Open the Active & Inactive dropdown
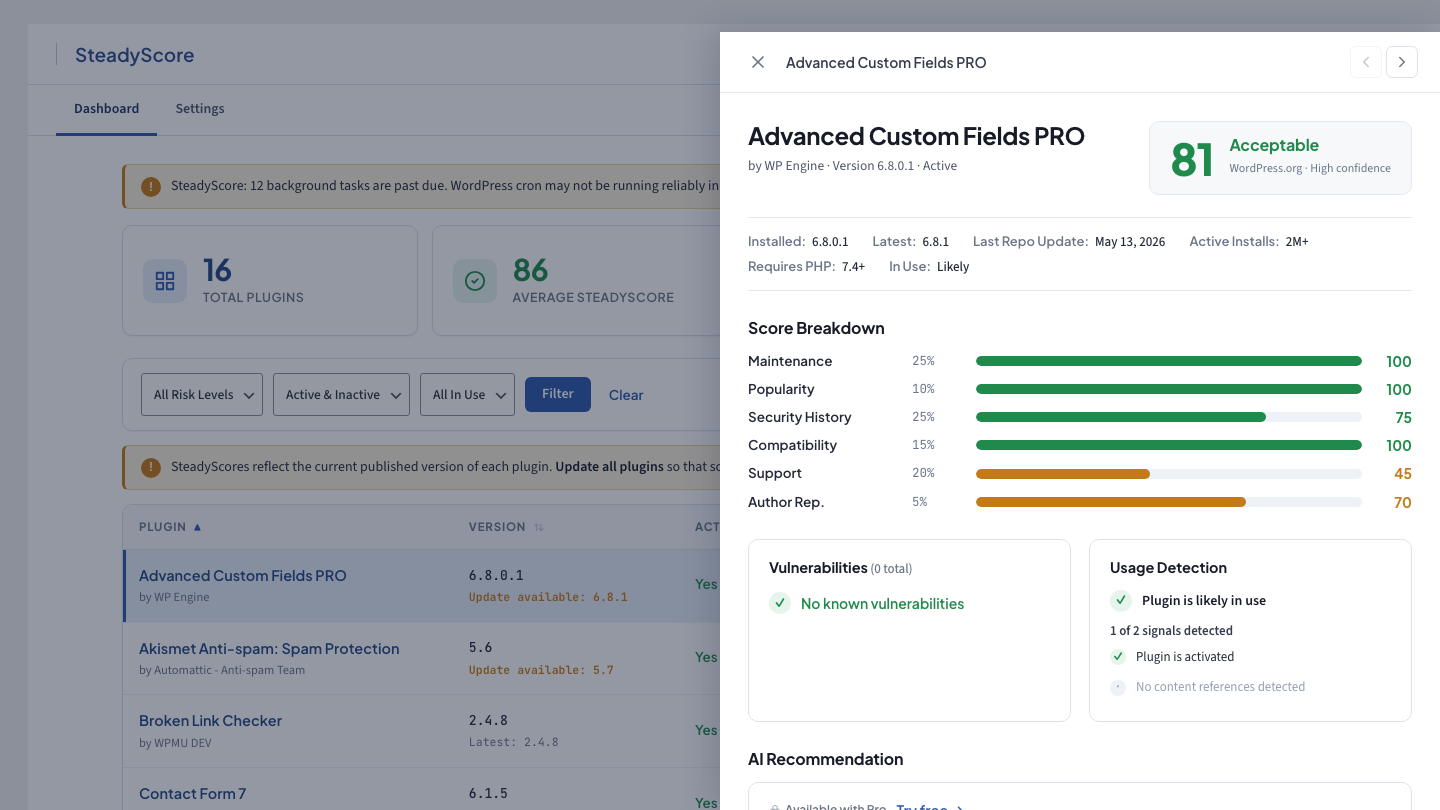 coord(341,395)
